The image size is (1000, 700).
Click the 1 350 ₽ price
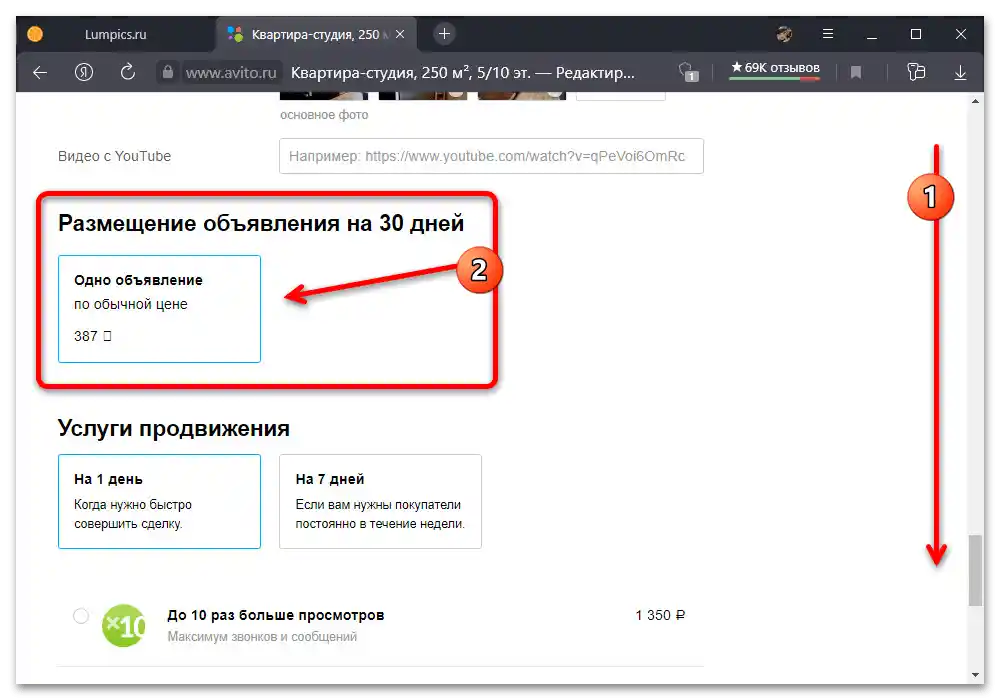[x=660, y=615]
